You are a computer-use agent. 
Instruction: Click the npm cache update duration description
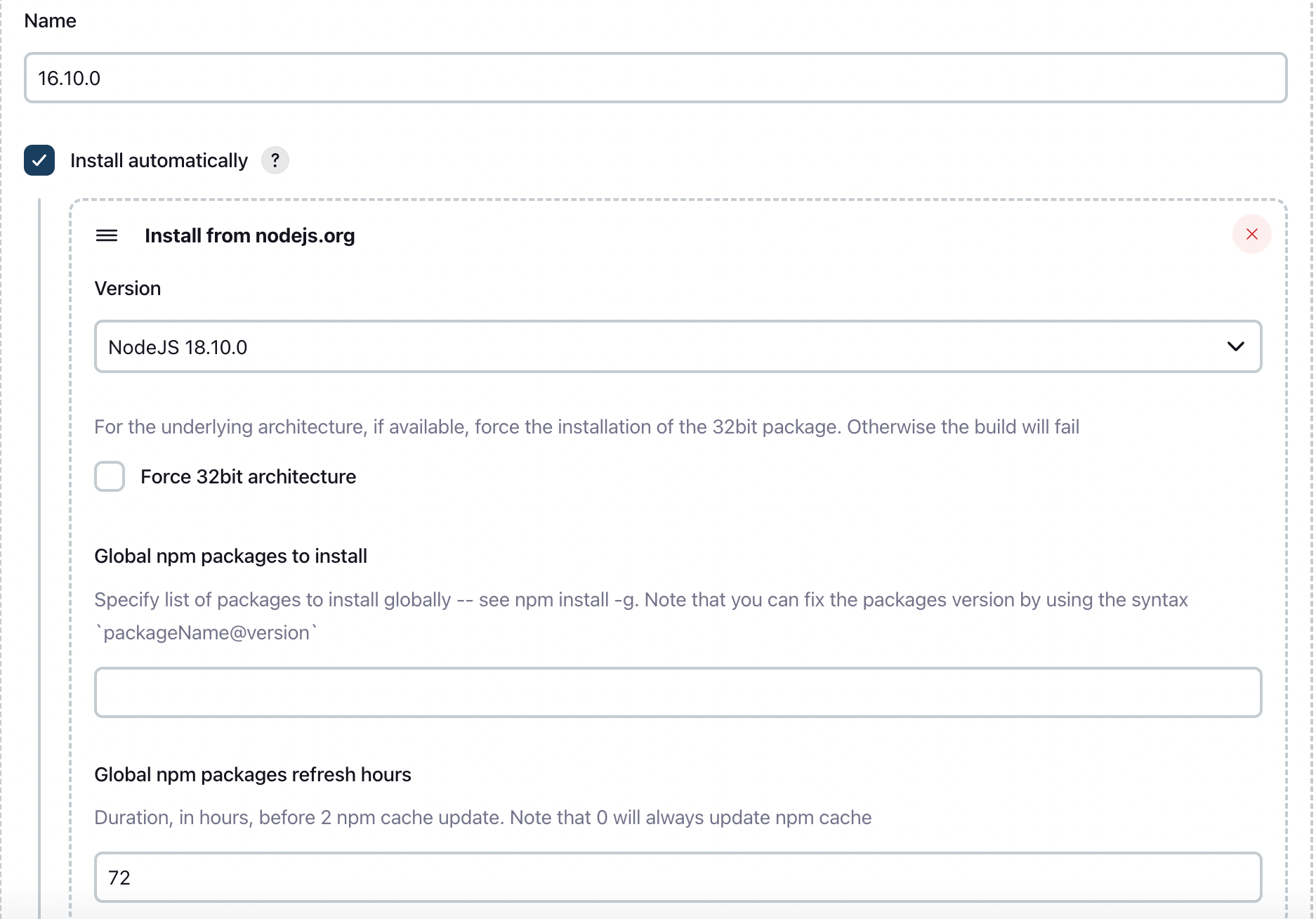482,817
